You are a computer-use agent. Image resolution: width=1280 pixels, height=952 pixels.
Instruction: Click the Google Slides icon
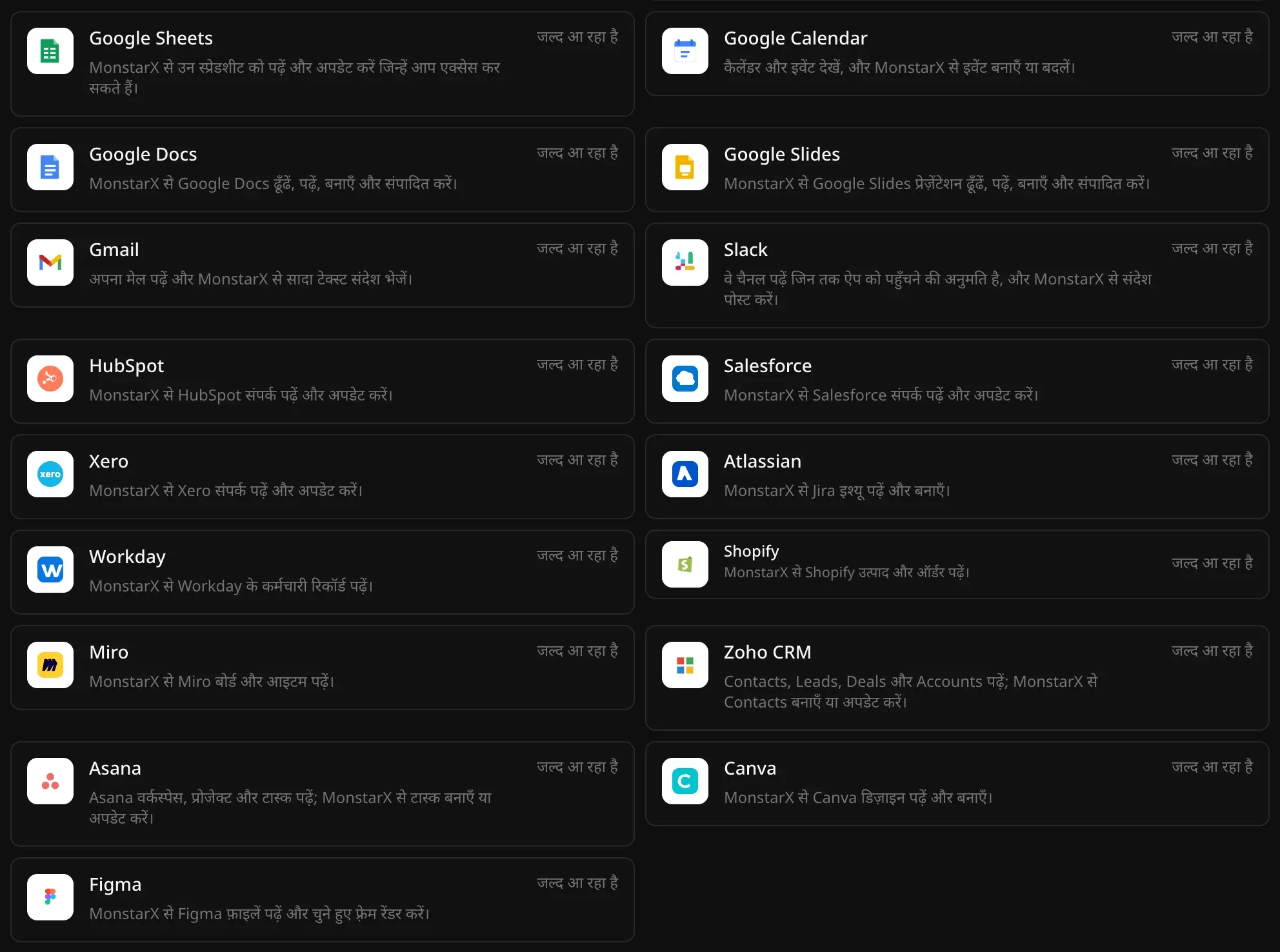click(x=685, y=167)
